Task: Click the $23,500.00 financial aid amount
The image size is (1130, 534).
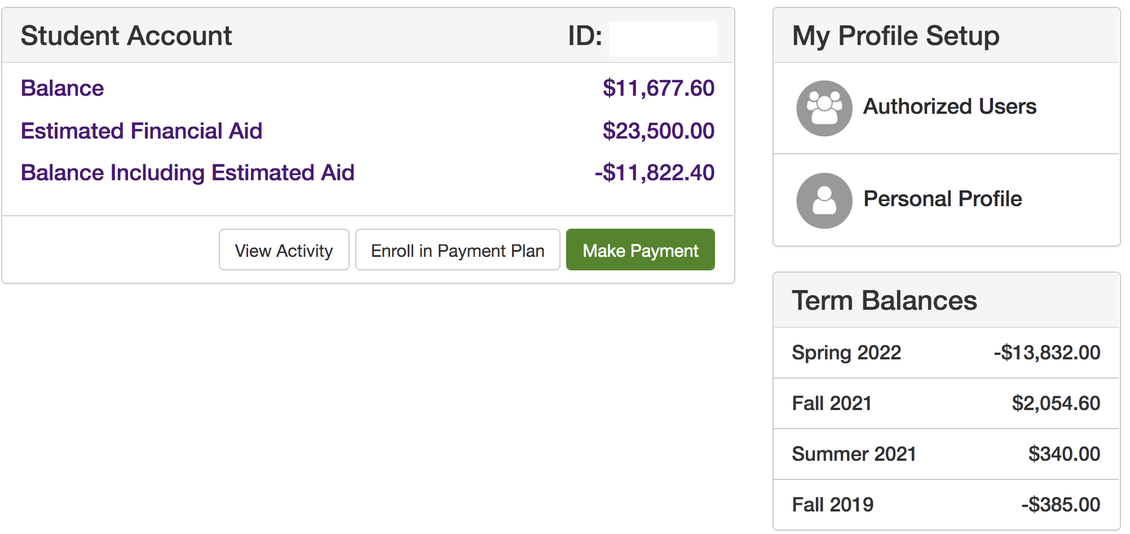Action: pyautogui.click(x=659, y=131)
